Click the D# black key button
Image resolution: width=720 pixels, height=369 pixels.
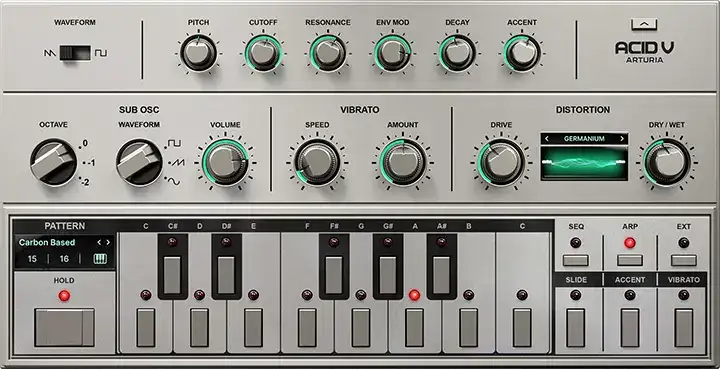226,275
